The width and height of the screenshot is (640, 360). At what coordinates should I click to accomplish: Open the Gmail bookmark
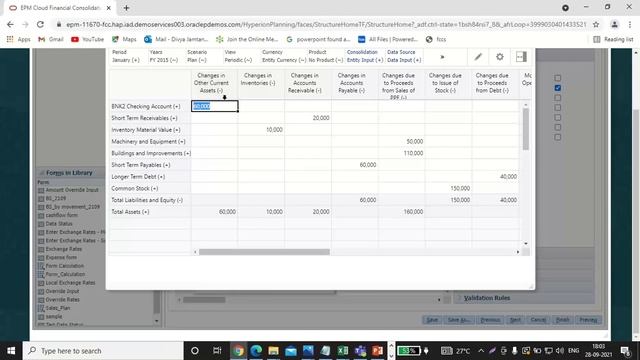(x=51, y=39)
